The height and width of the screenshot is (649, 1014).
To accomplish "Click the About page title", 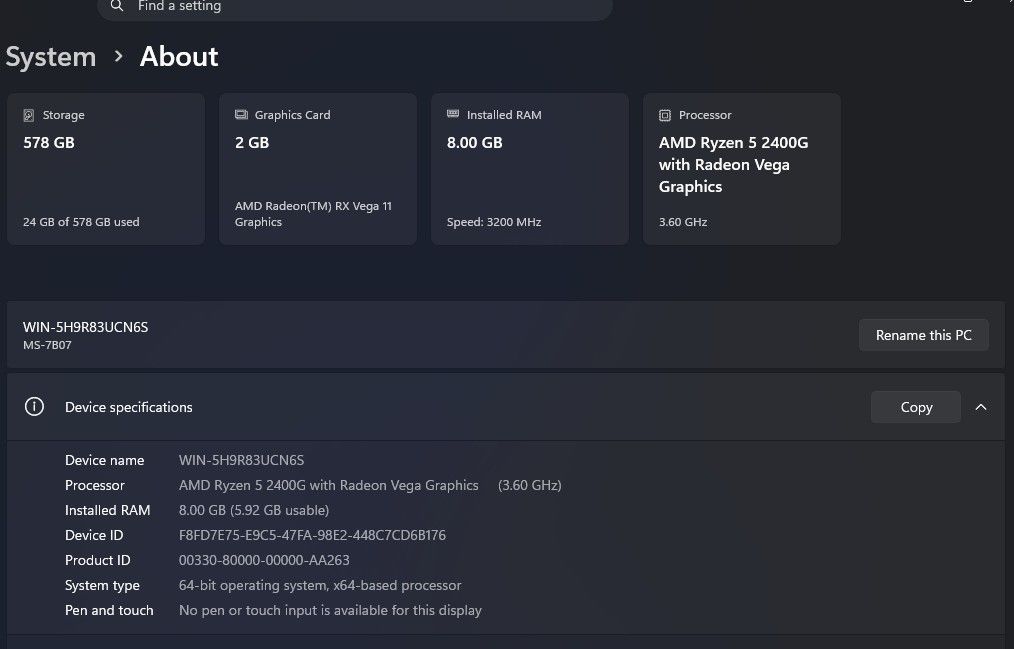I will pyautogui.click(x=179, y=57).
